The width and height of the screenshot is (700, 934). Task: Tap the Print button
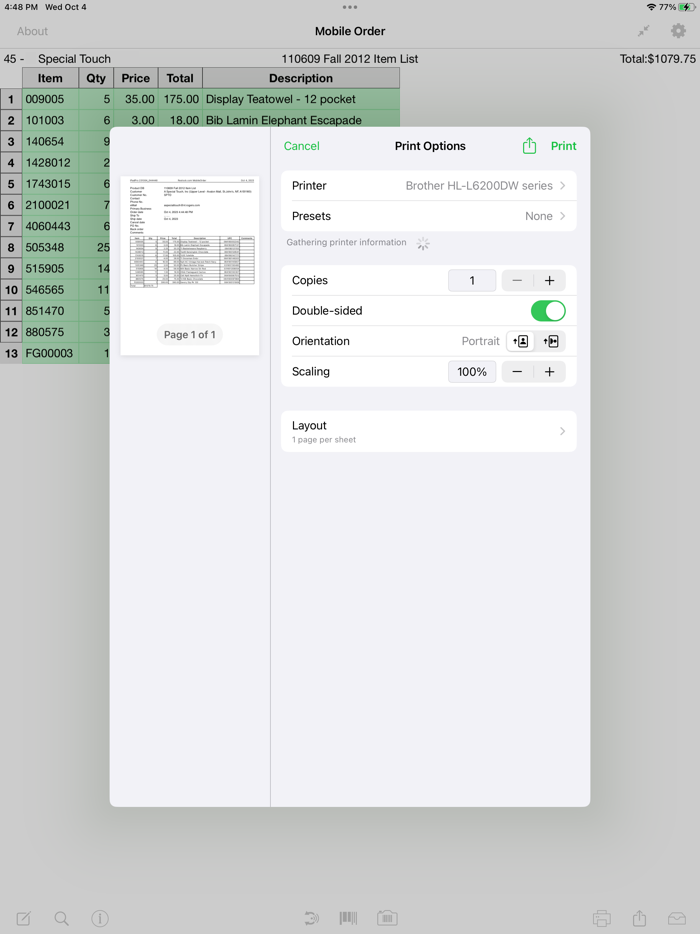click(564, 146)
